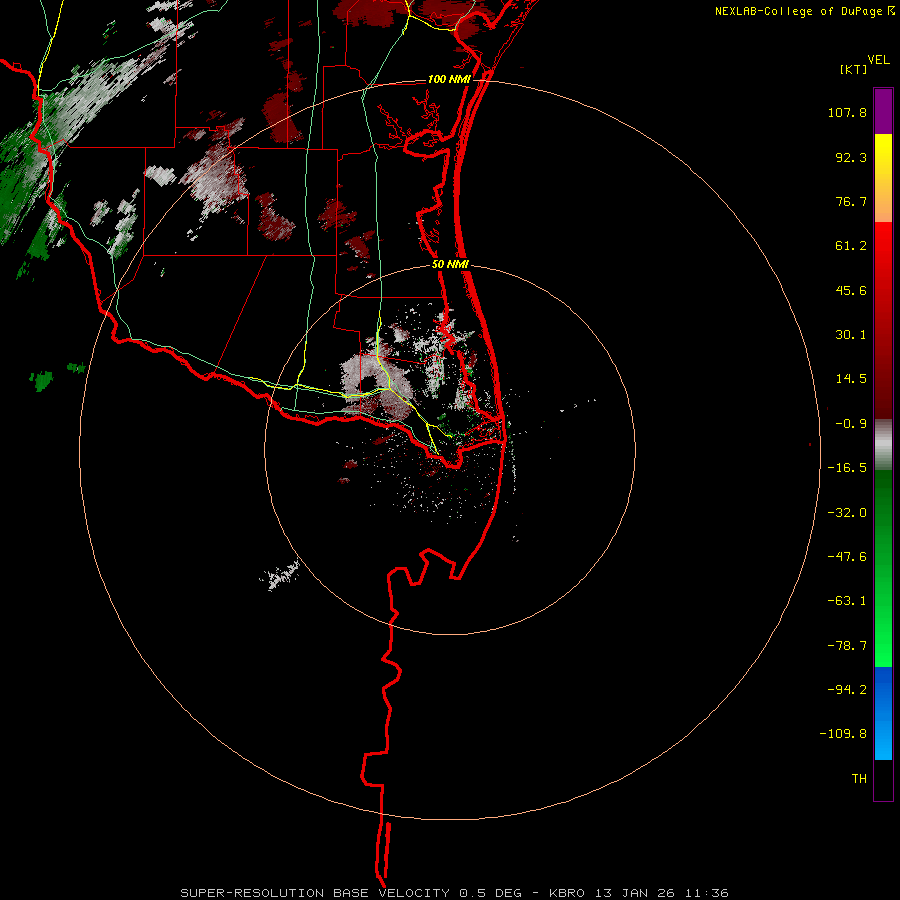Pick the blue segment of the color bar
This screenshot has width=900, height=900.
click(x=883, y=713)
